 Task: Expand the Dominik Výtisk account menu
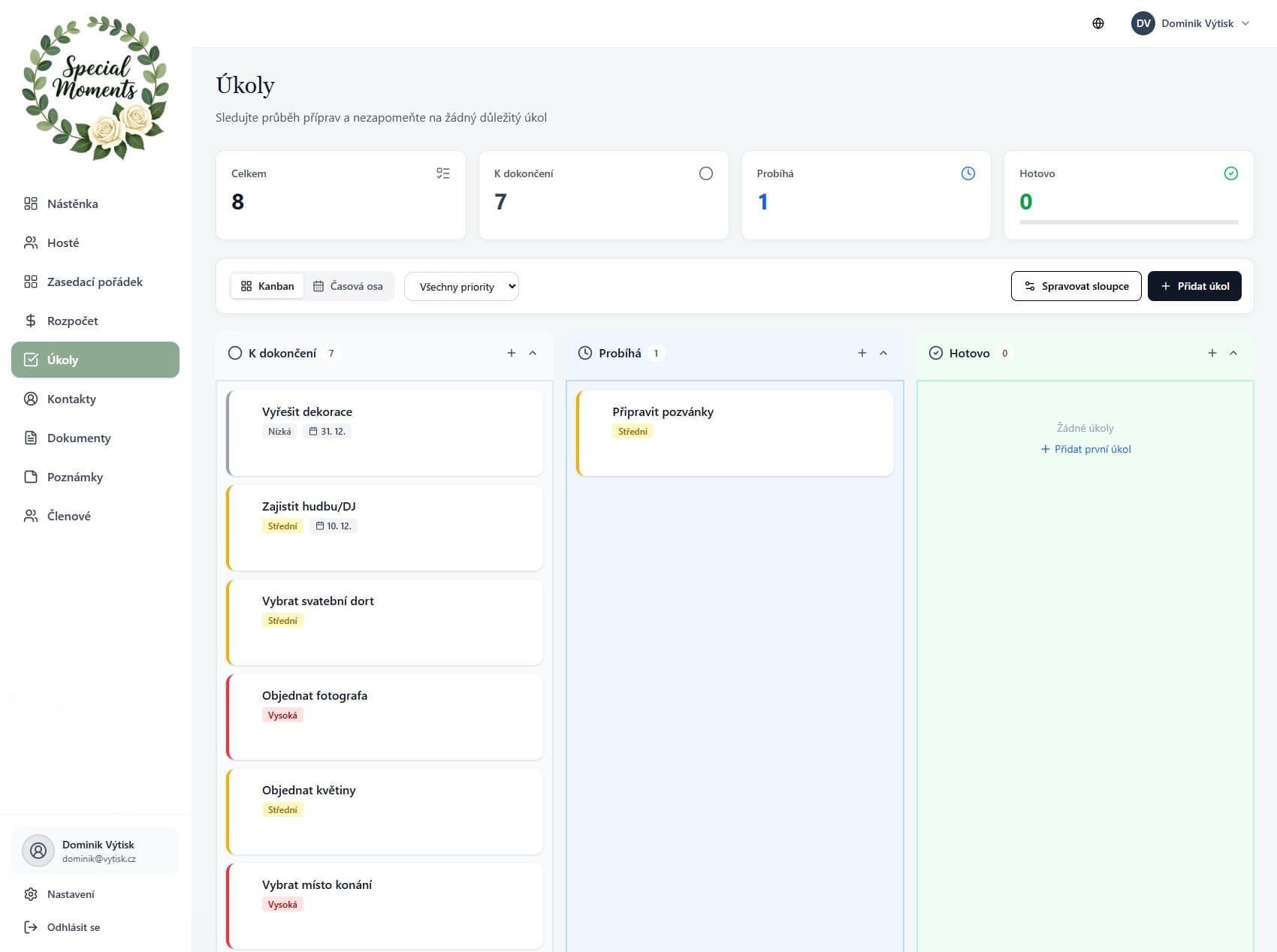pyautogui.click(x=1191, y=23)
